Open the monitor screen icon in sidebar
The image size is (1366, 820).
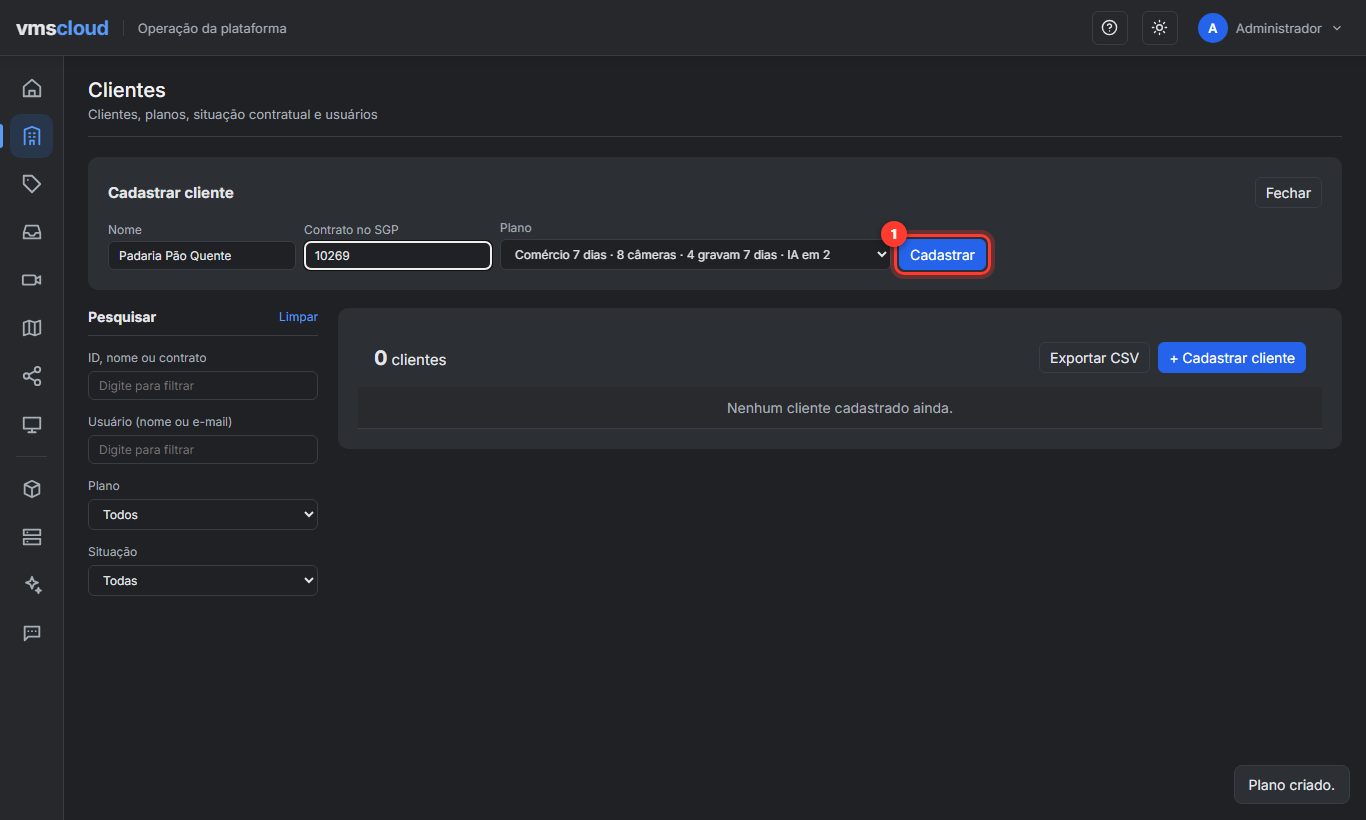click(x=32, y=424)
